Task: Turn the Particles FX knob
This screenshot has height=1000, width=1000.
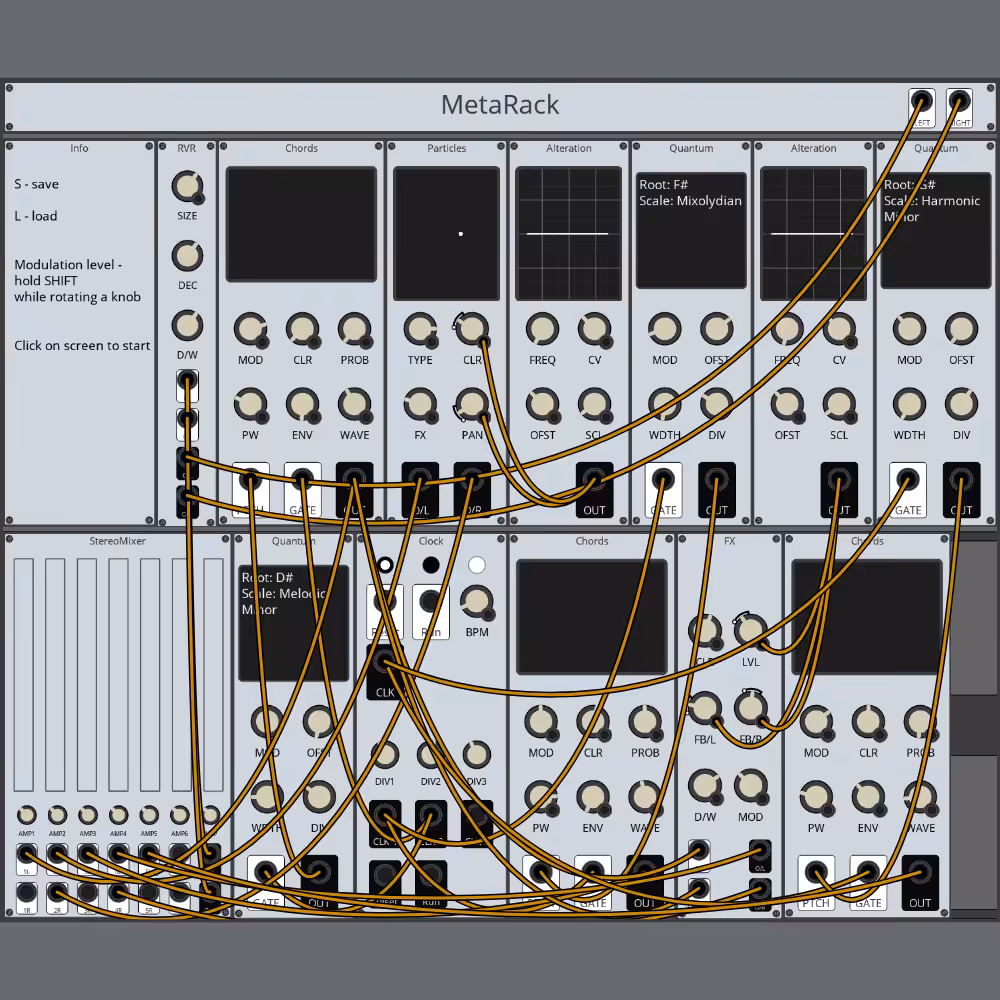Action: pyautogui.click(x=420, y=404)
